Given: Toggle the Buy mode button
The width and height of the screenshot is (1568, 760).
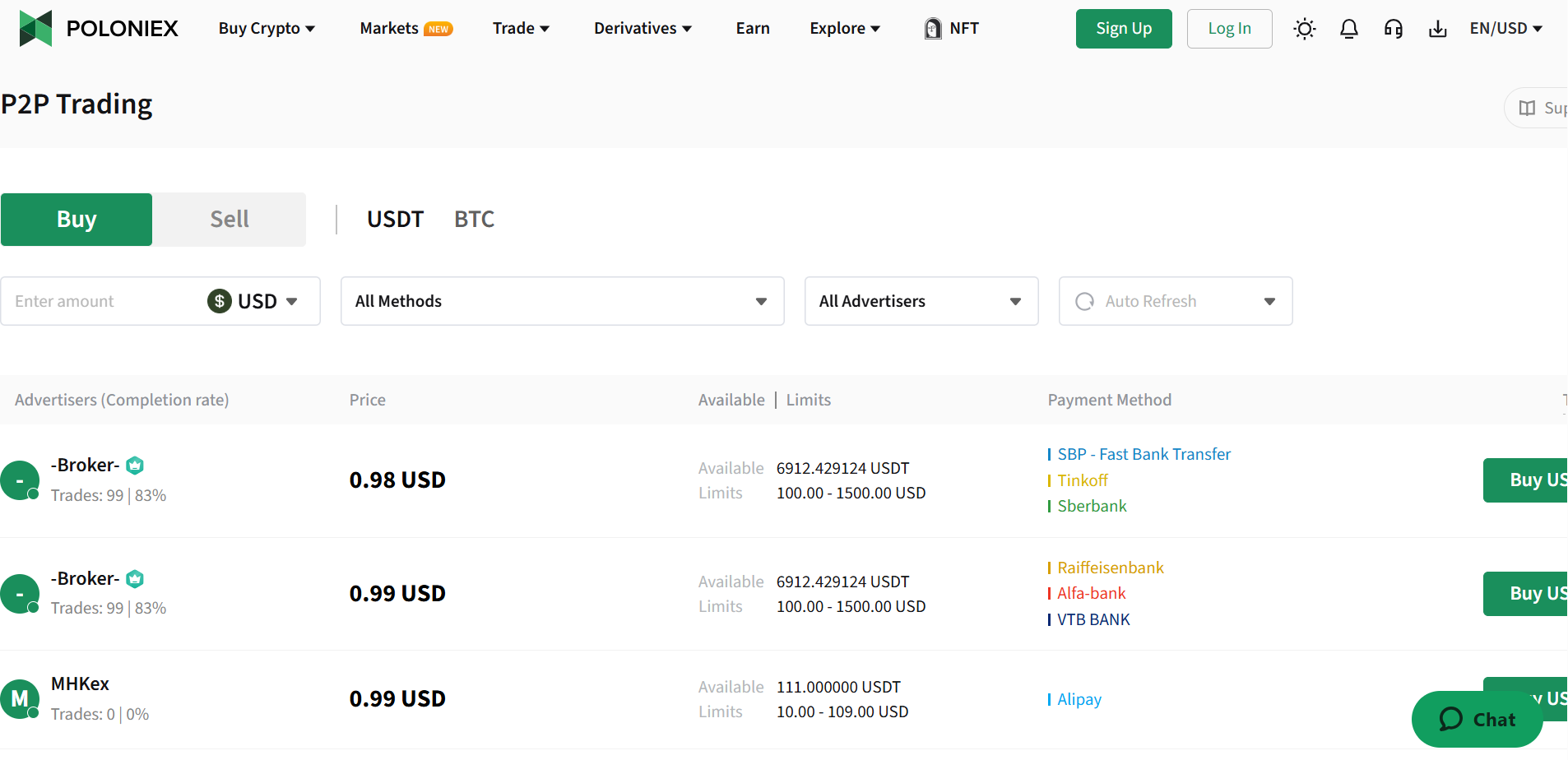Looking at the screenshot, I should coord(76,219).
